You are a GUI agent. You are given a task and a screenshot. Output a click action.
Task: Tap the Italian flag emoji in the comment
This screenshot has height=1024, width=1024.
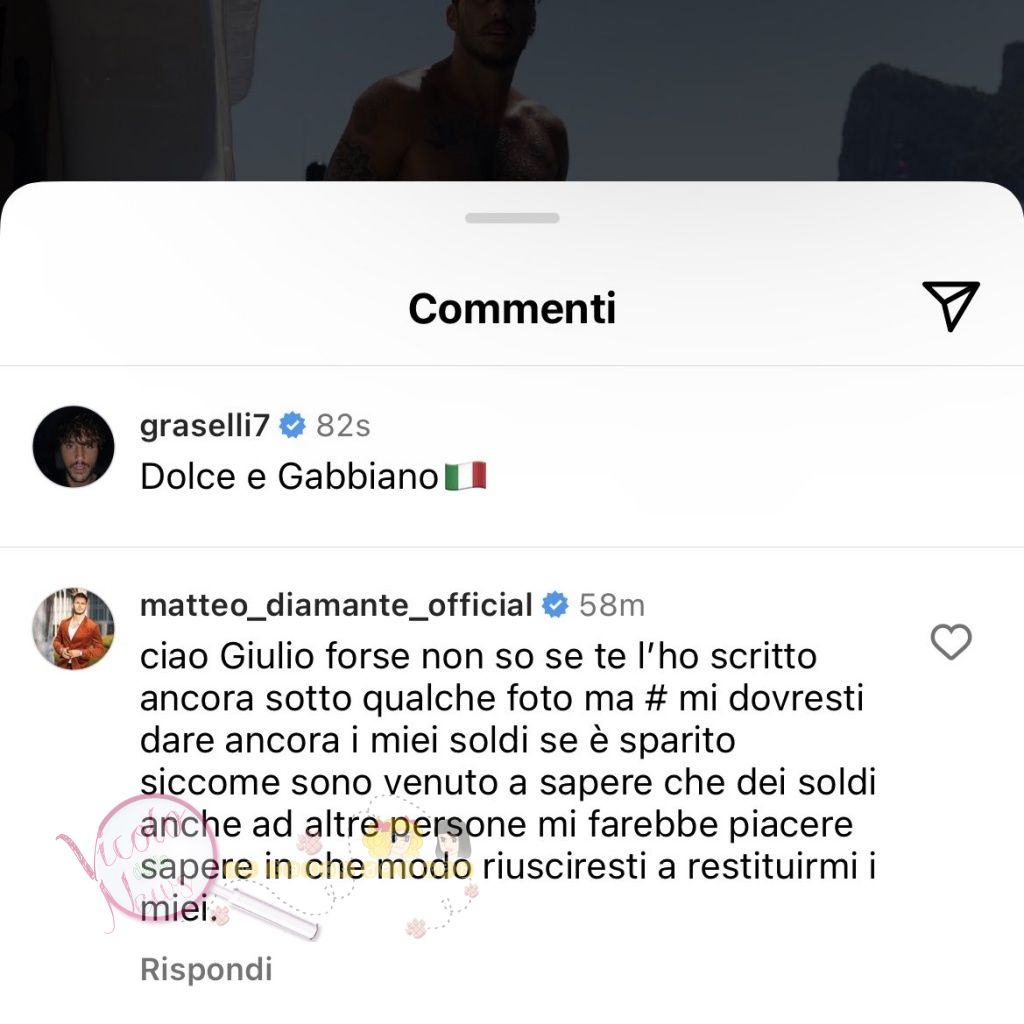pos(465,475)
